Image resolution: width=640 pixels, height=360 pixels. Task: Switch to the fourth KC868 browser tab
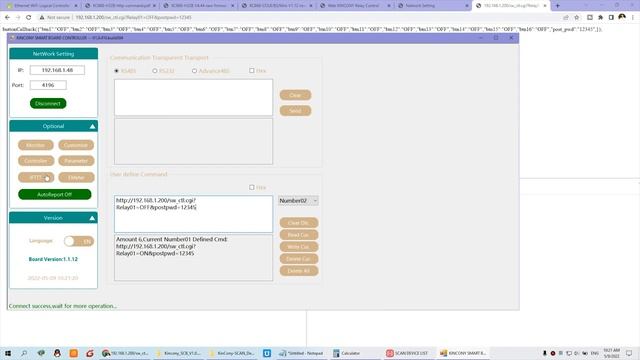pyautogui.click(x=277, y=6)
